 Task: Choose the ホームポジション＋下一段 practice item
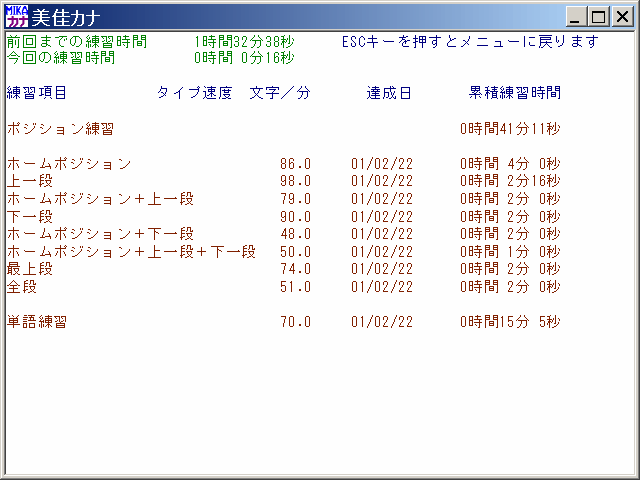[100, 234]
